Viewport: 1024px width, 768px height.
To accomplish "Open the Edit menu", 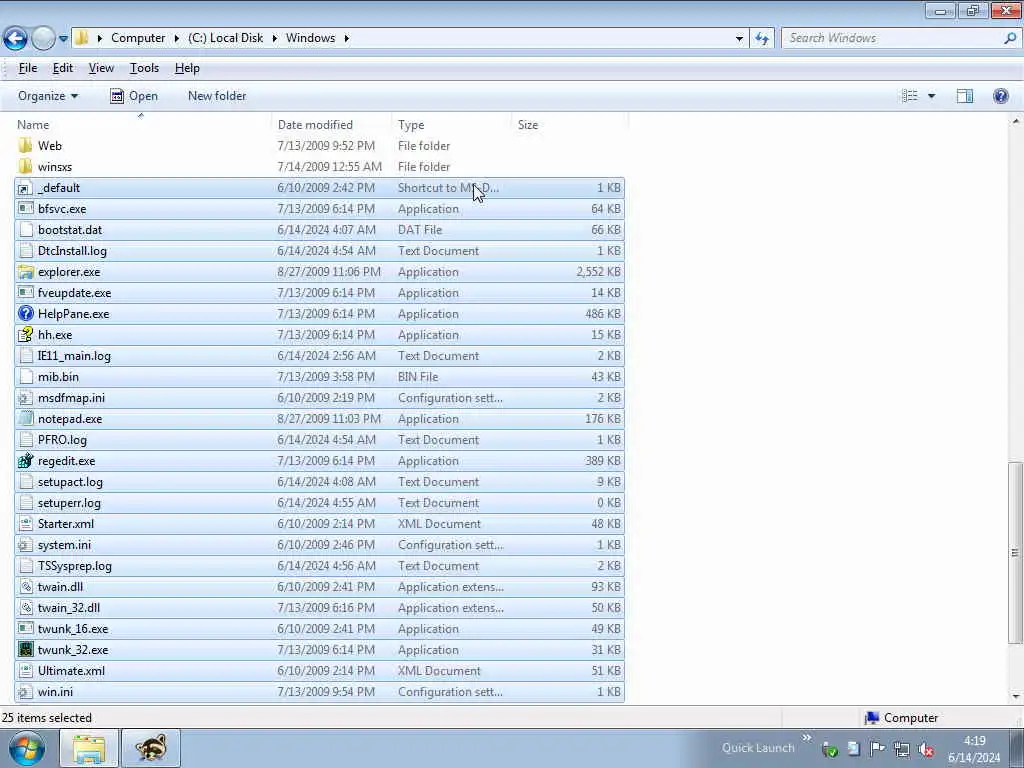I will 63,68.
